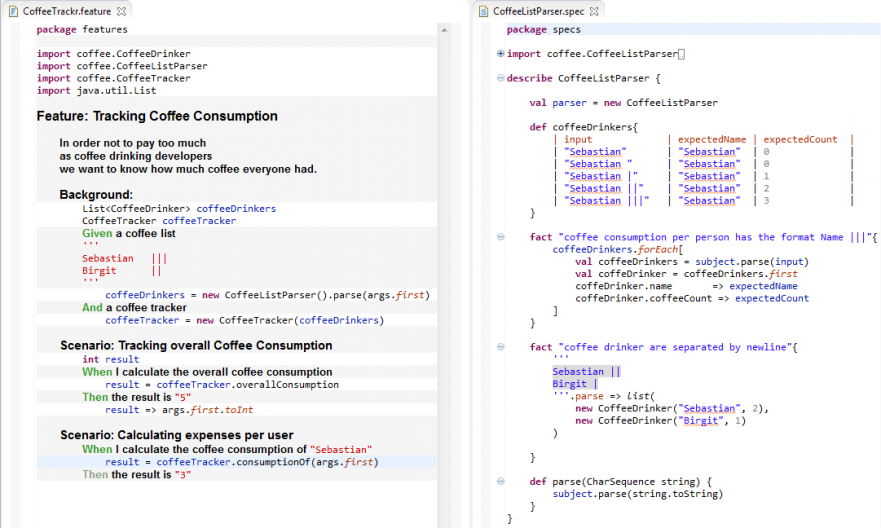Click 'import coffee.CoffeeTracker' line
The height and width of the screenshot is (528, 881).
tap(113, 79)
